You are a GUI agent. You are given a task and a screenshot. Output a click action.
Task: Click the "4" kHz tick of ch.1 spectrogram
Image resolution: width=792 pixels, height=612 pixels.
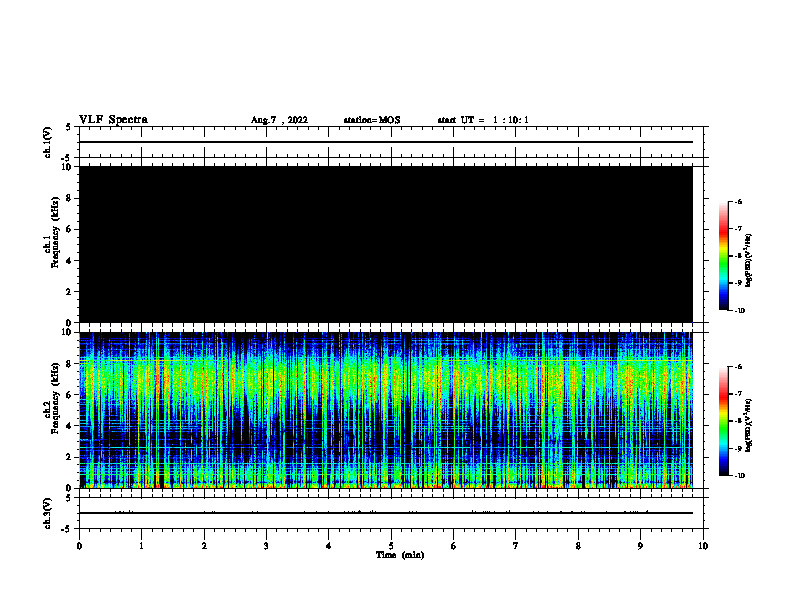tap(69, 261)
